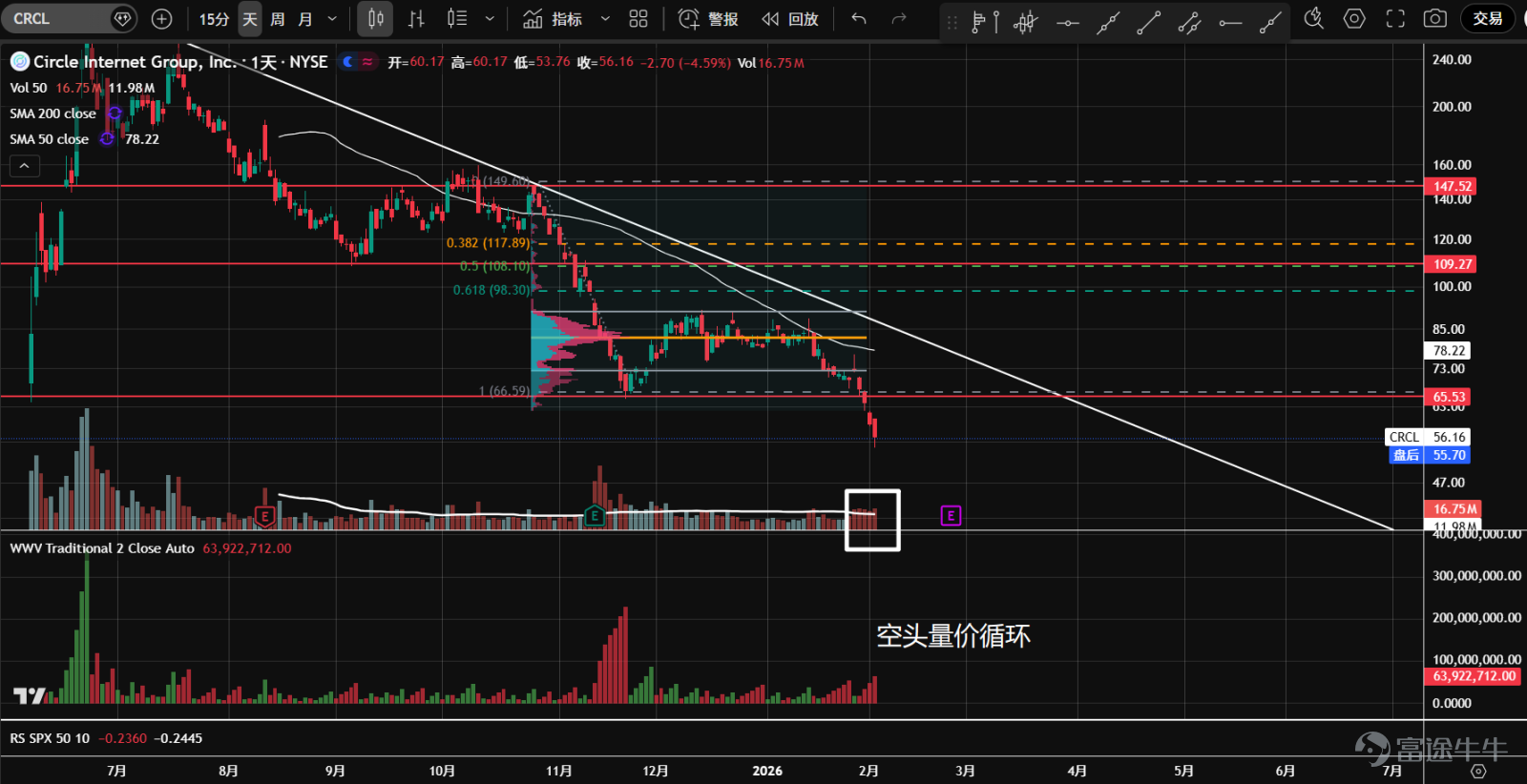
Task: Open time axis settings gear icon
Action: click(x=1478, y=771)
